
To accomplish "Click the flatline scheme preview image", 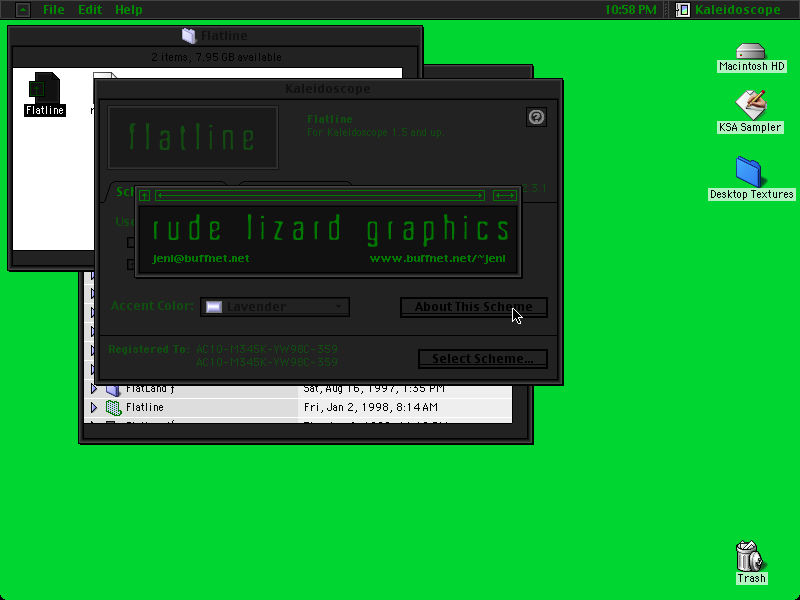I will pyautogui.click(x=193, y=137).
